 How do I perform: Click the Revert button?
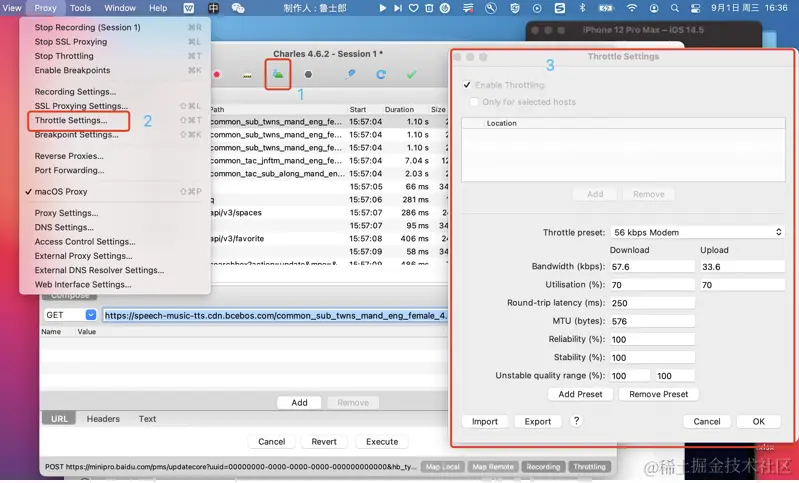point(324,442)
